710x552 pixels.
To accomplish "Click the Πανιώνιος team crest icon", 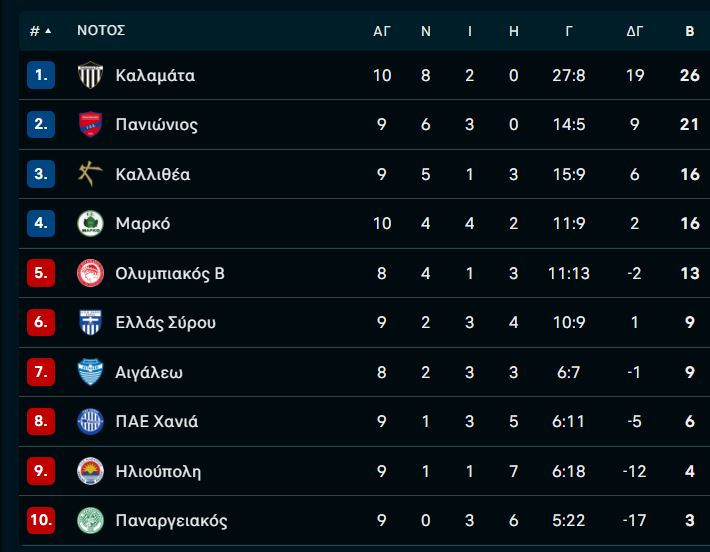I will [x=91, y=124].
